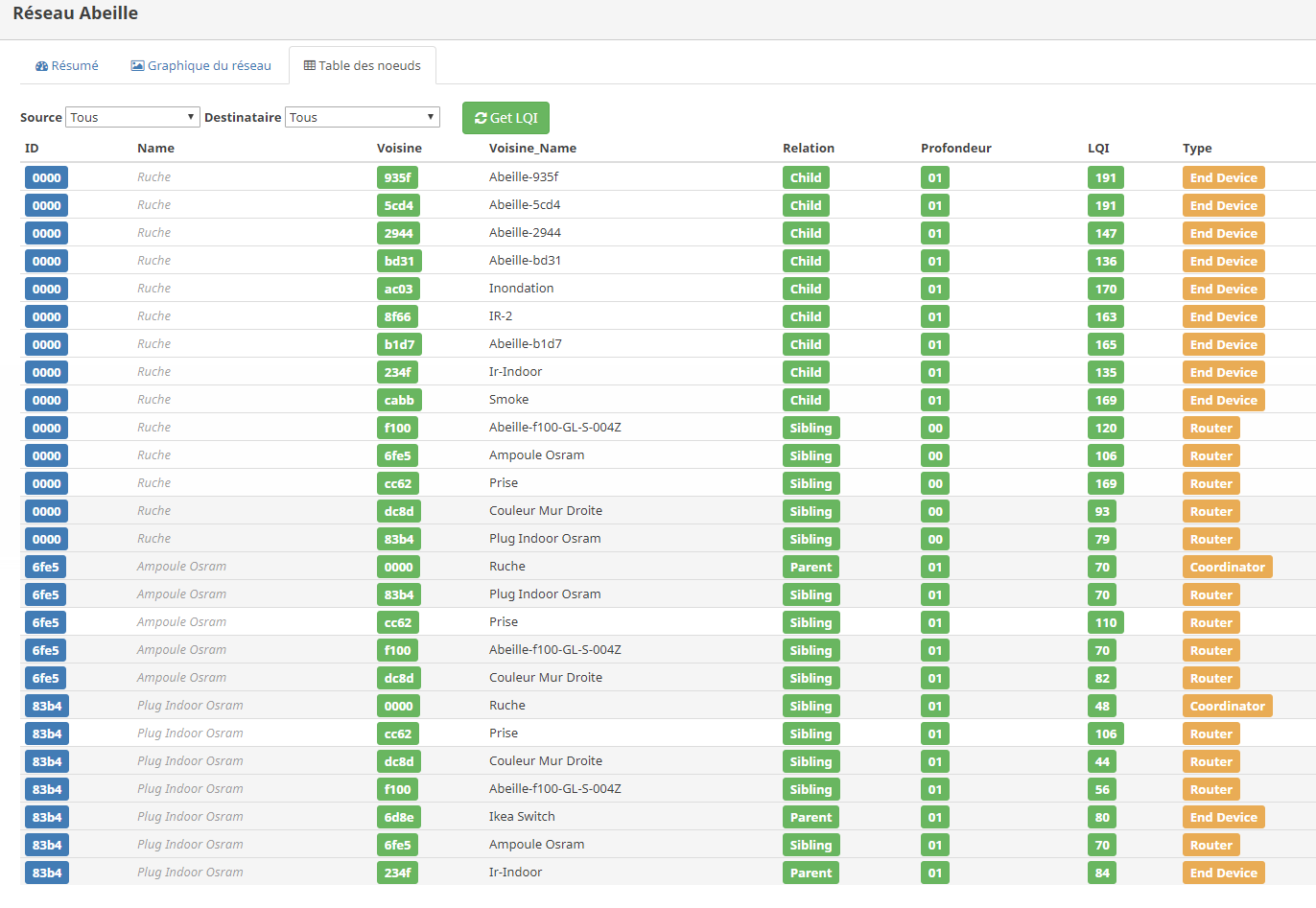Click the Voisine column header
The image size is (1316, 908).
(399, 148)
